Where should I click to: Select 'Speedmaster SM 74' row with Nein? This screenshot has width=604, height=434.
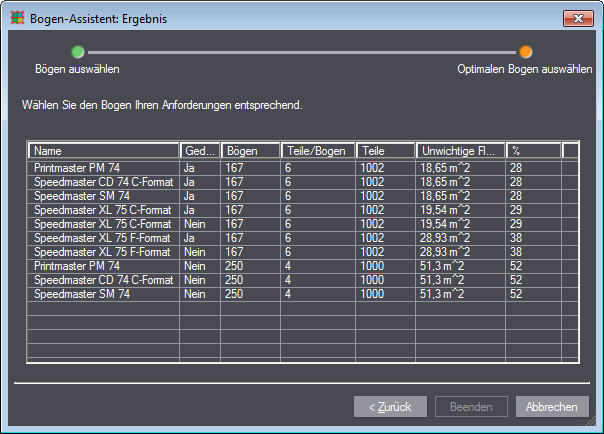[303, 294]
